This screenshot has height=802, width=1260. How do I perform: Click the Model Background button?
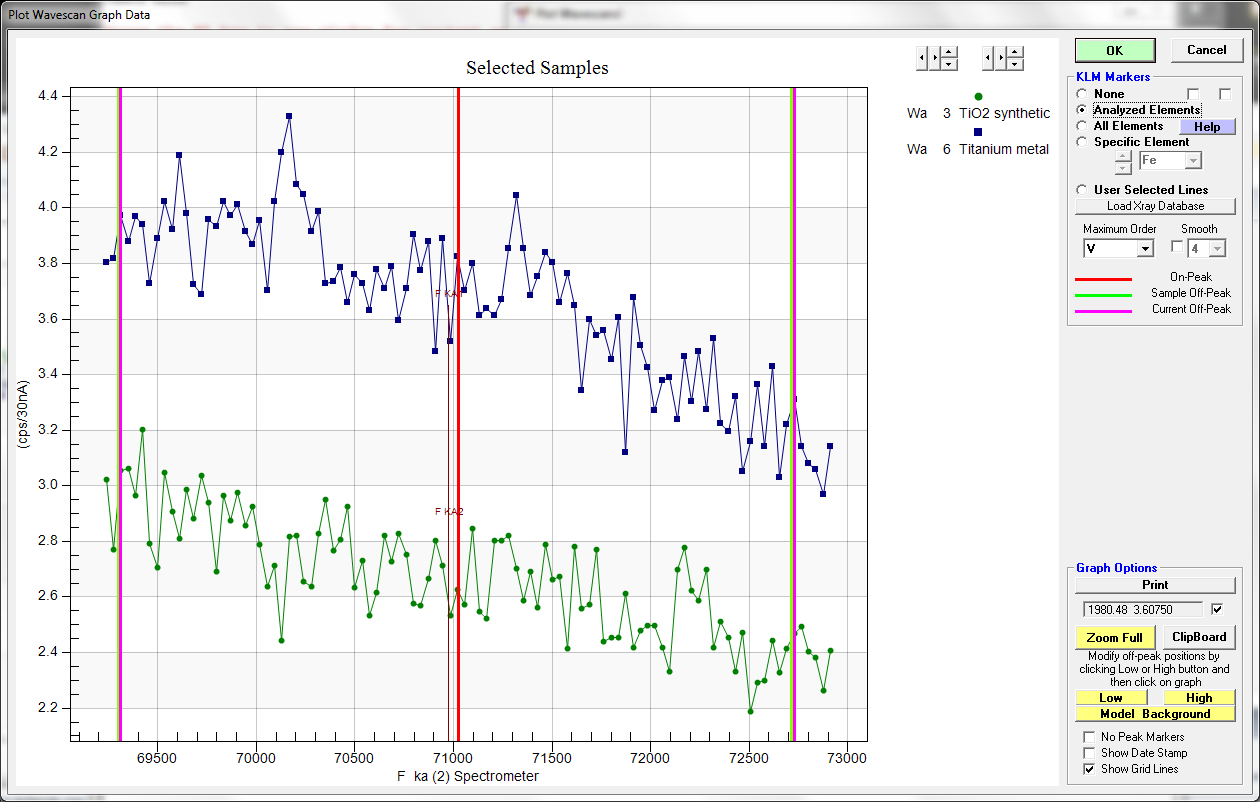pyautogui.click(x=1155, y=714)
